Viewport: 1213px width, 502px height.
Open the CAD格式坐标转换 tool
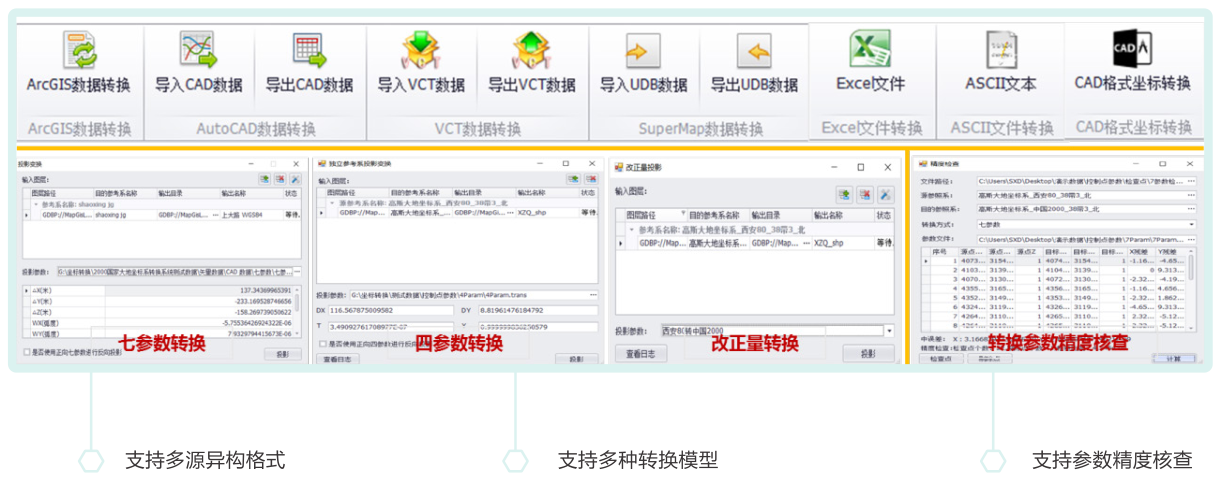pyautogui.click(x=1133, y=62)
